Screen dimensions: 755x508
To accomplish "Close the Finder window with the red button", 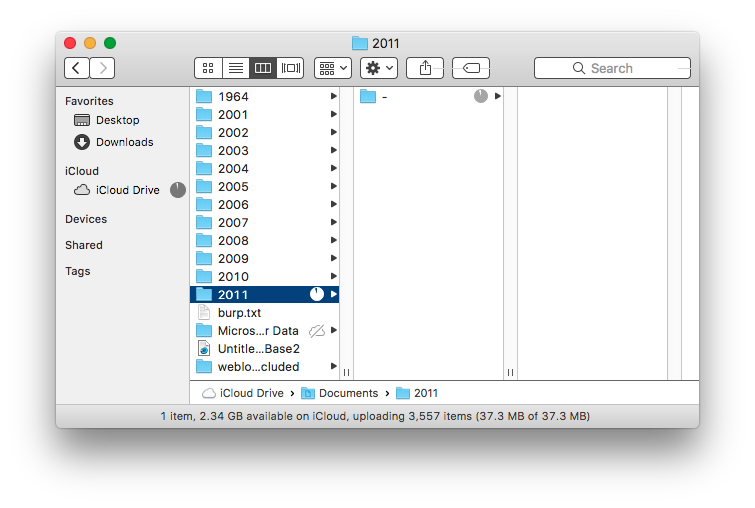I will pos(70,43).
